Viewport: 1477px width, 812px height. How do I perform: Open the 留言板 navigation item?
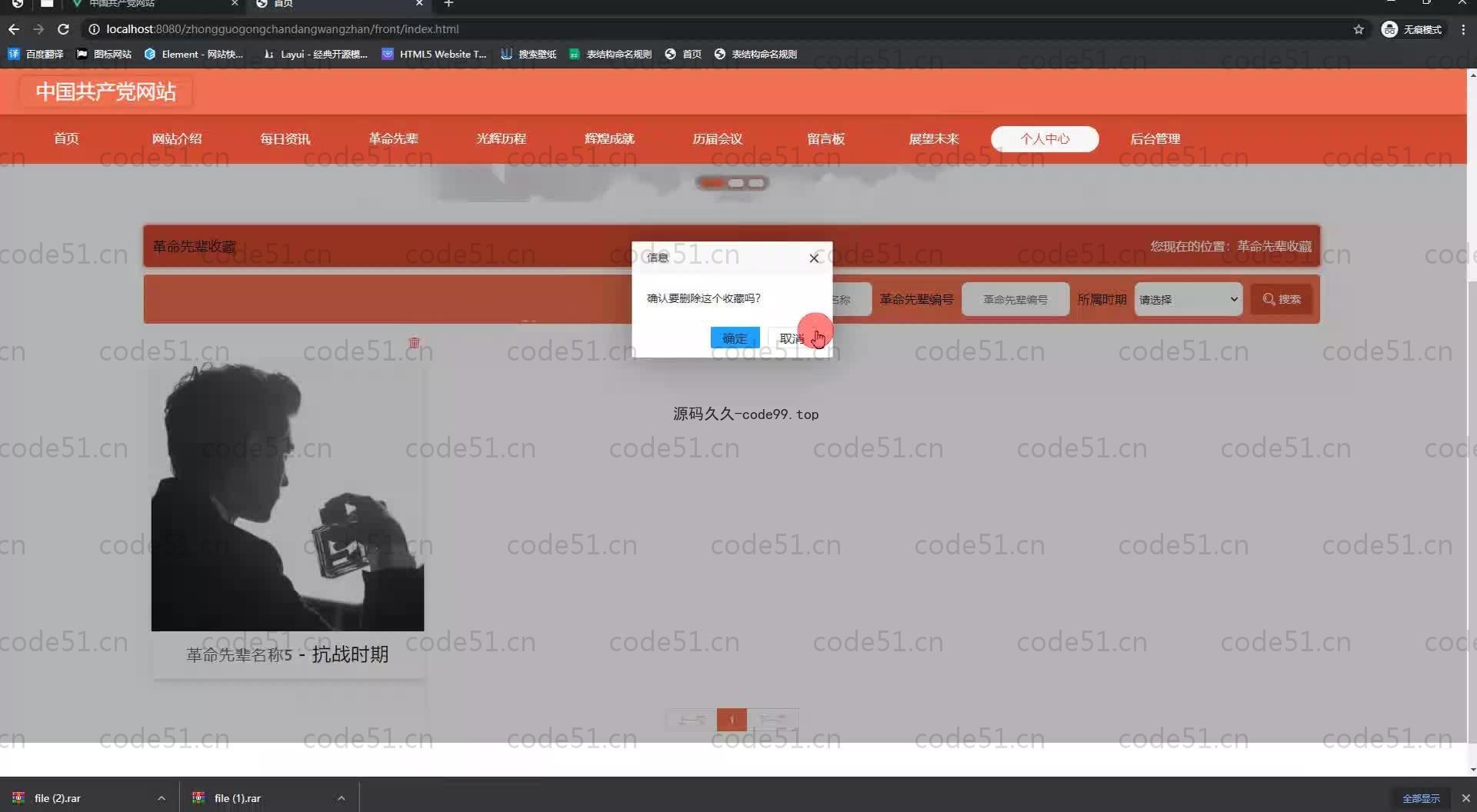pos(826,138)
